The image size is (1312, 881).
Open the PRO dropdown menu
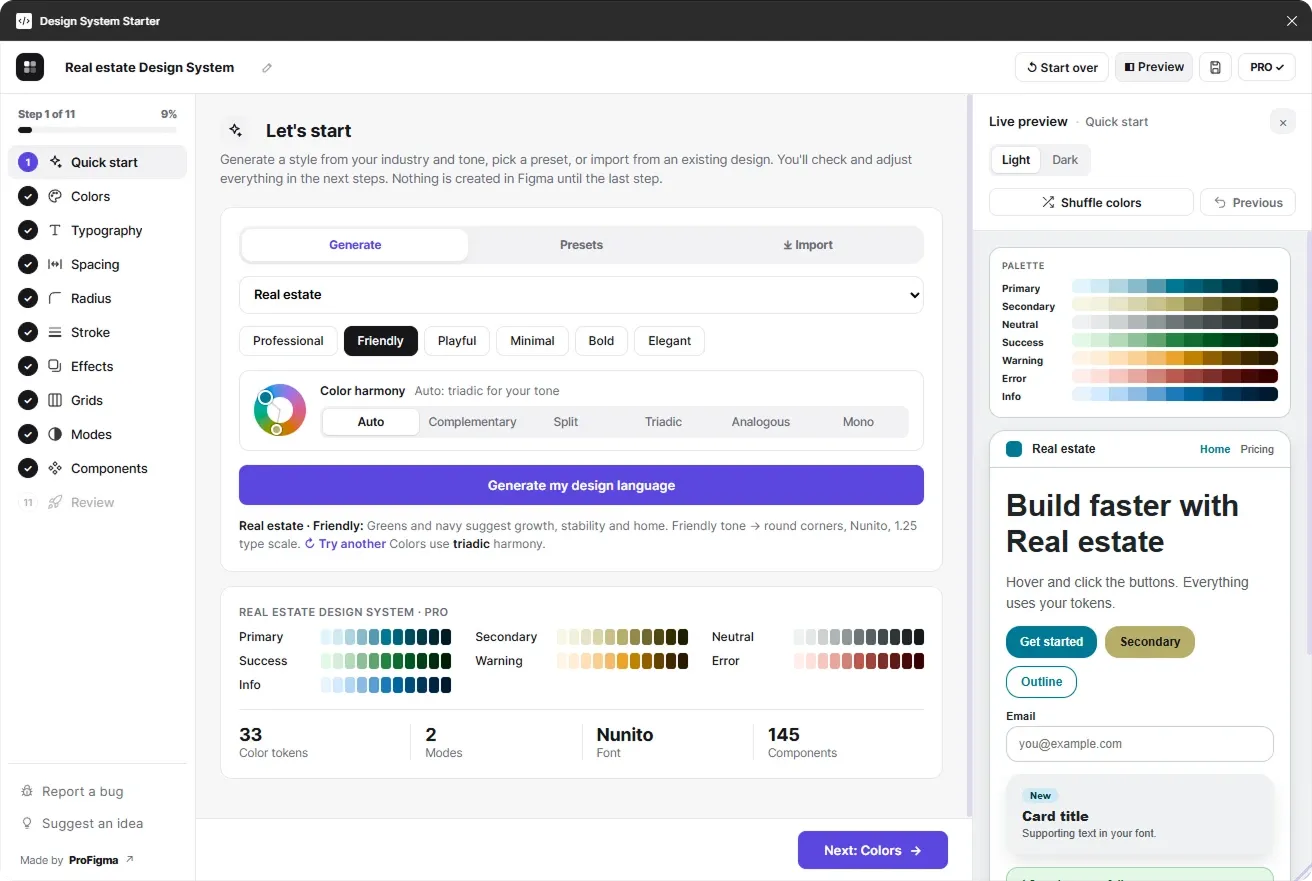coord(1267,67)
